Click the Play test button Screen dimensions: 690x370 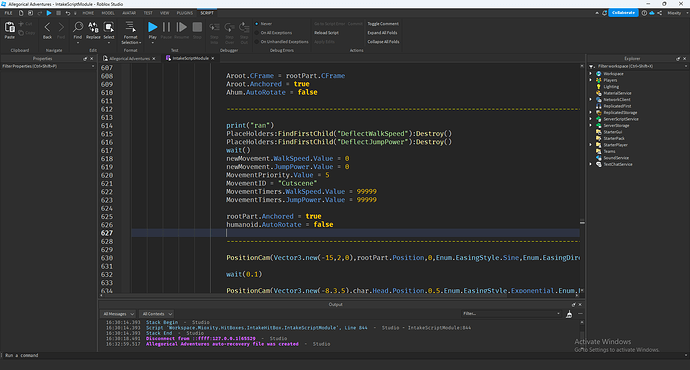pos(152,30)
